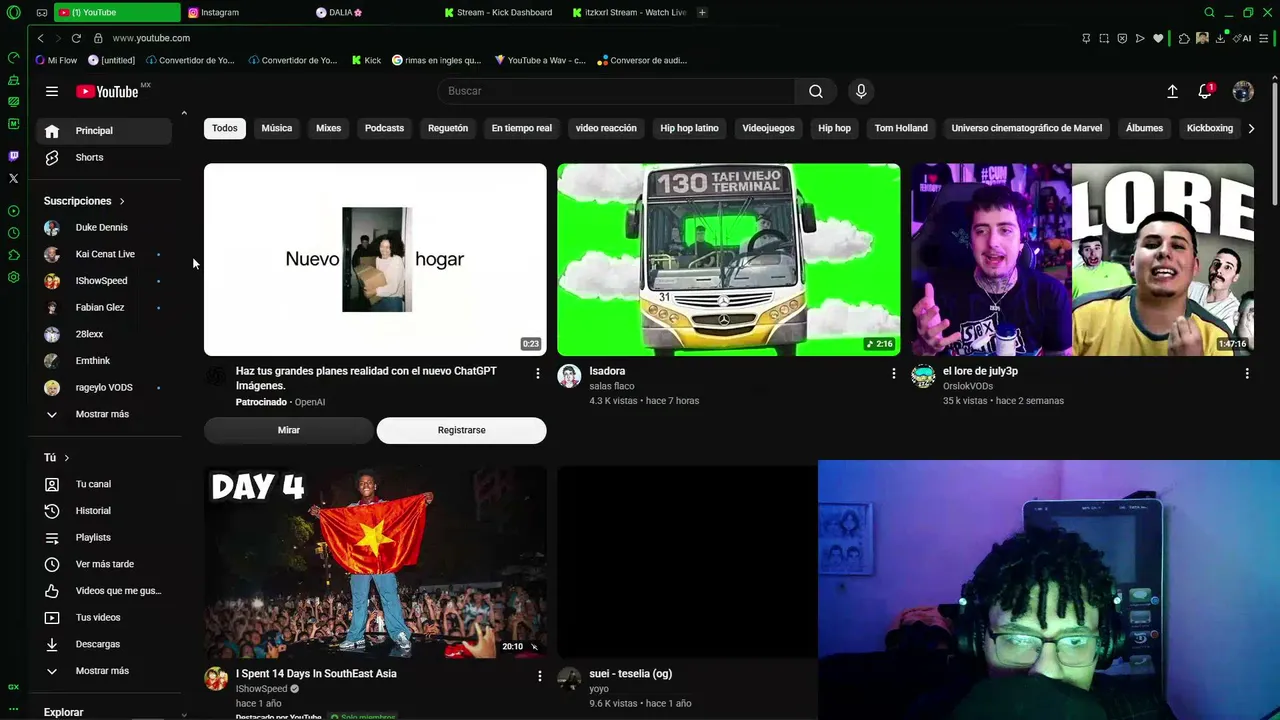Open Easy Setup sliders icon
Viewport: 1280px width, 720px height.
pos(1265,38)
